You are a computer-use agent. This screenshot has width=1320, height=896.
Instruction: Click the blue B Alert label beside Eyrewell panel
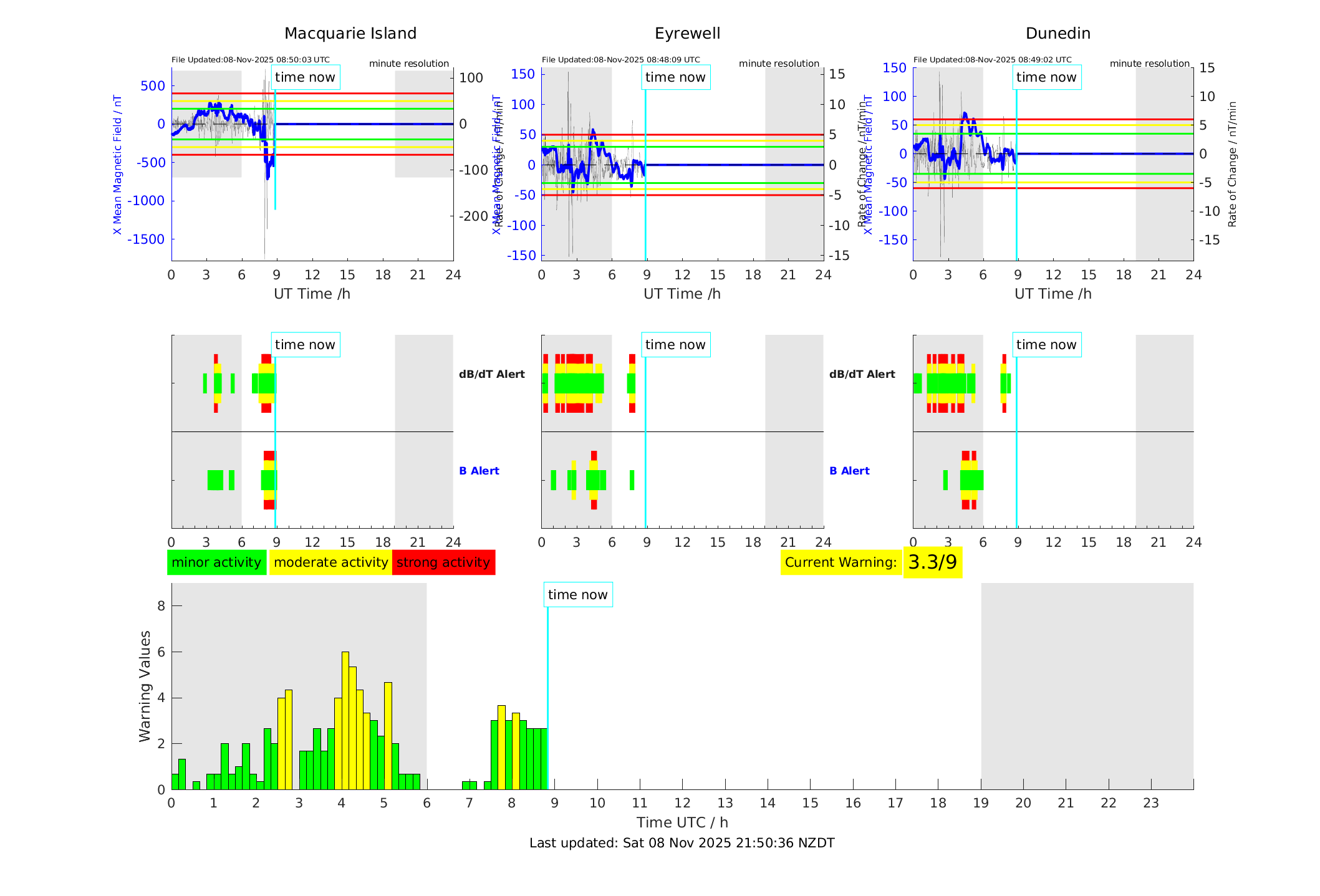tap(849, 471)
